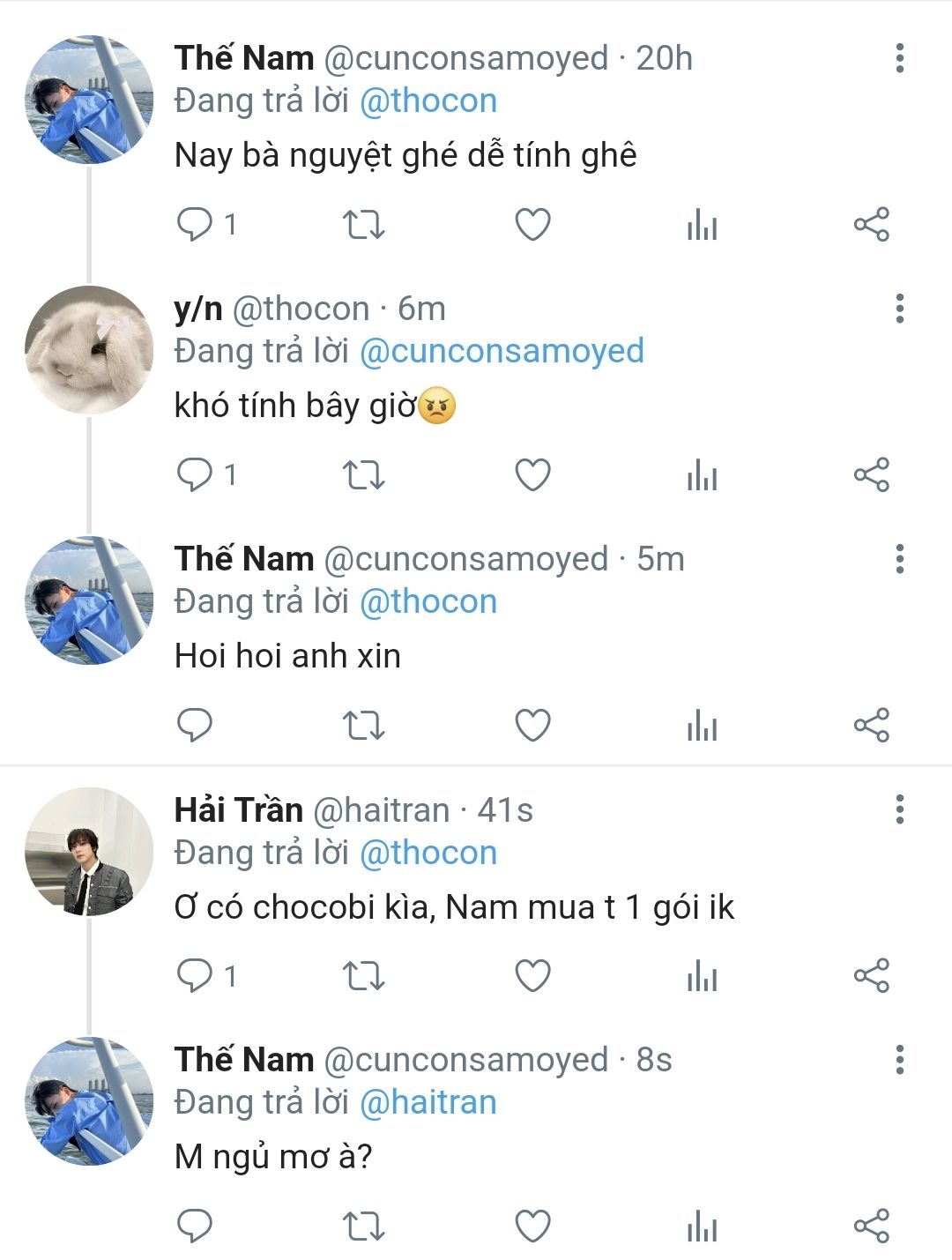
Task: Reply to the 'M ngủ mơ à?' tweet
Action: coord(195,1226)
